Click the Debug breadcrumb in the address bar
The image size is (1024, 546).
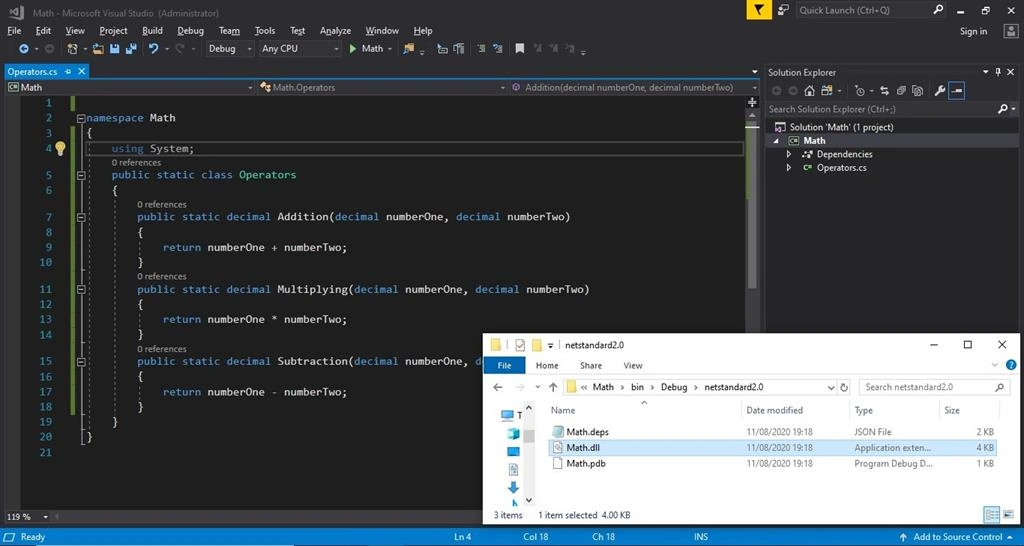pyautogui.click(x=674, y=387)
